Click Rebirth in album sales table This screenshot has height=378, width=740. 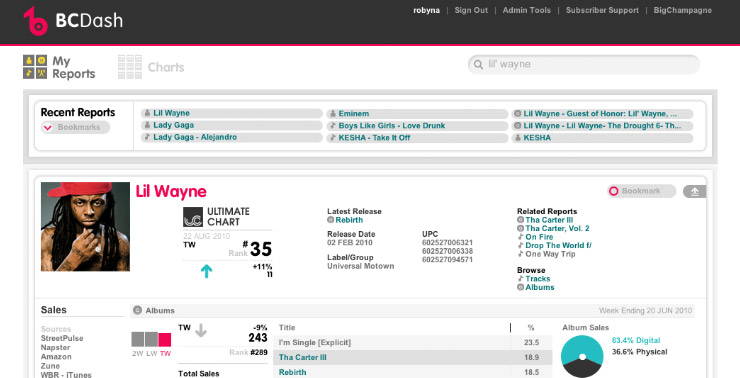click(x=293, y=372)
